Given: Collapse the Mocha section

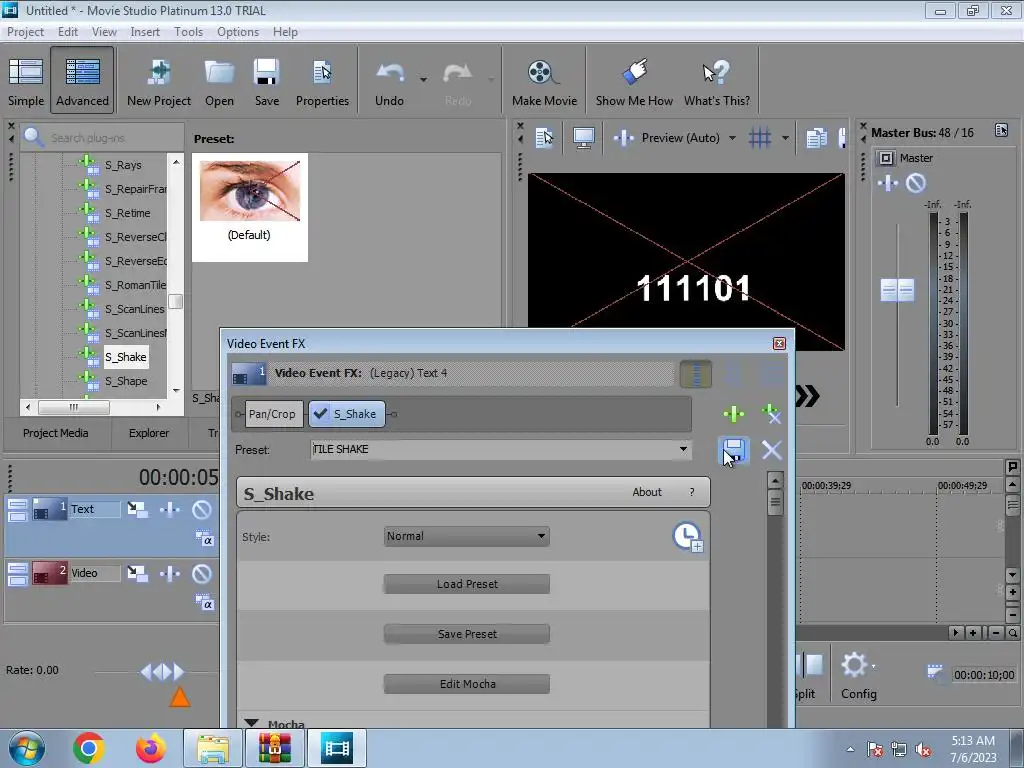Looking at the screenshot, I should 251,723.
